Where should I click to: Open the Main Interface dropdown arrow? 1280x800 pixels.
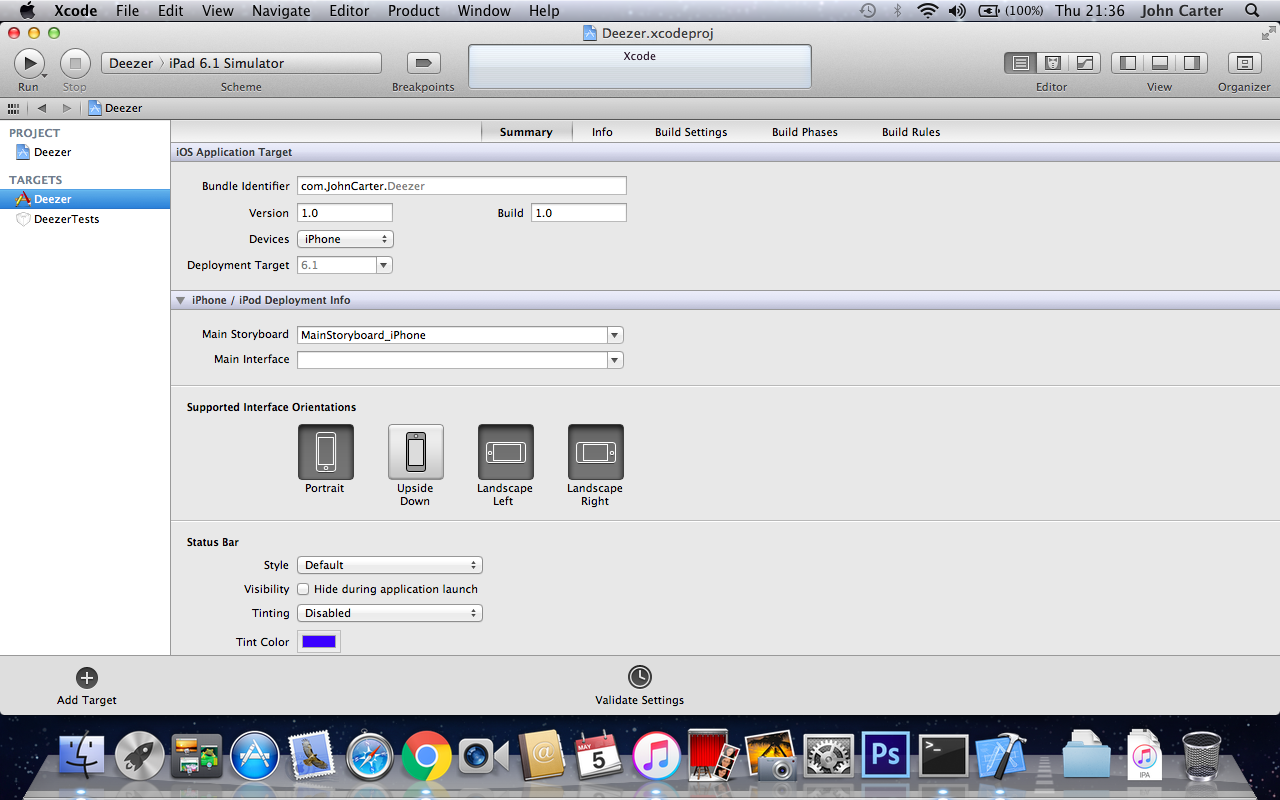tap(615, 360)
